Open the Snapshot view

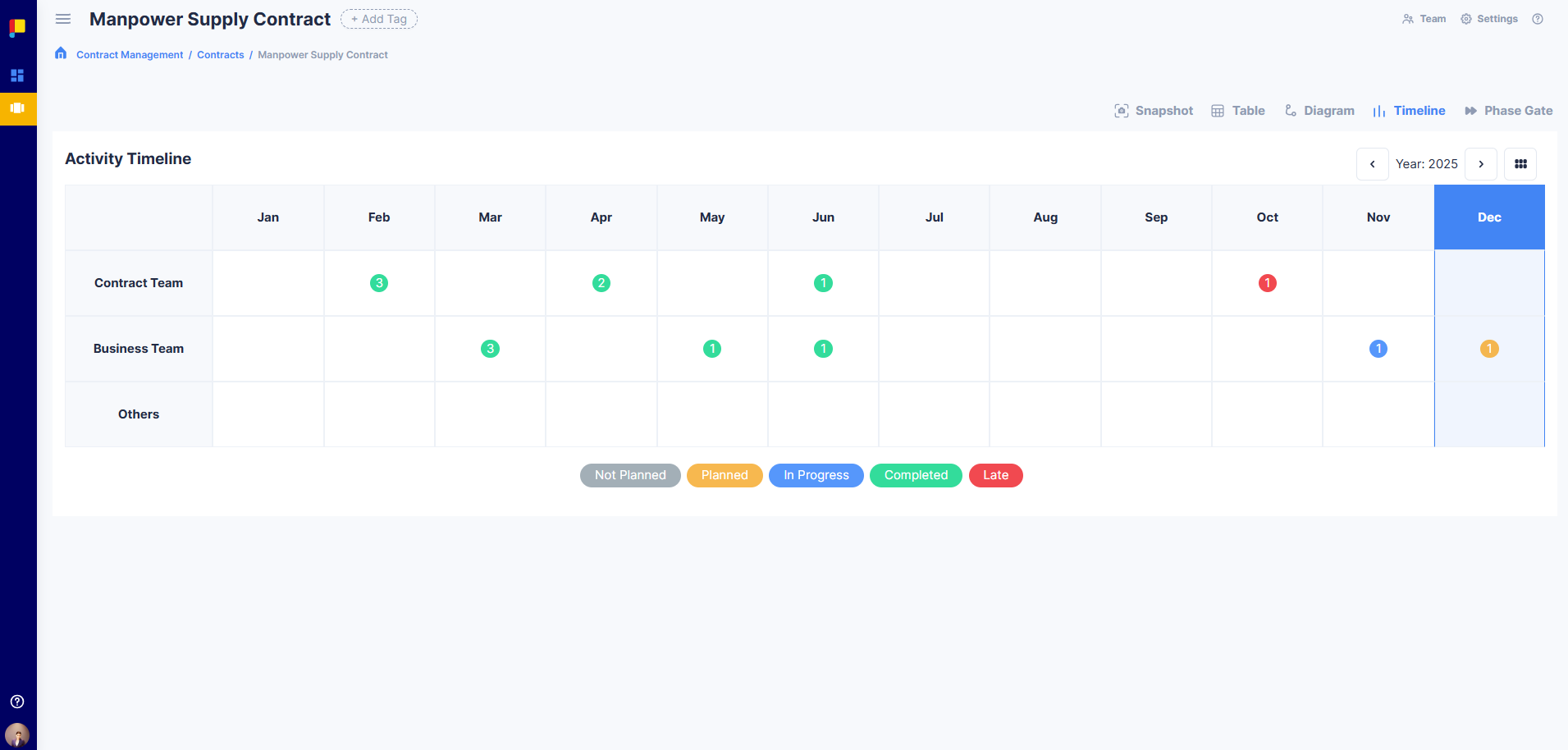(1154, 110)
